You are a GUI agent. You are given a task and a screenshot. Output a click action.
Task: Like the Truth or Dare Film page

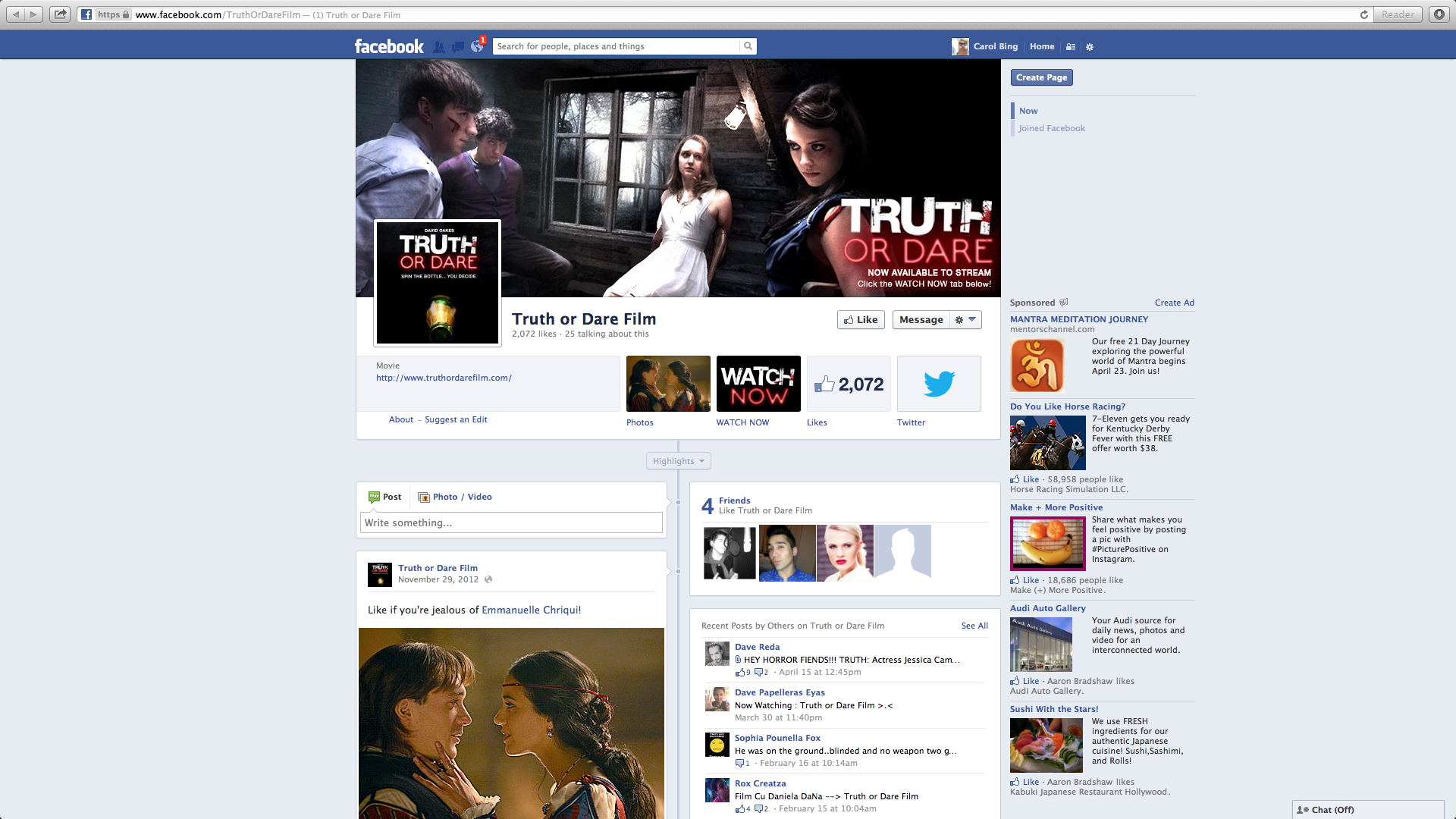[x=861, y=320]
